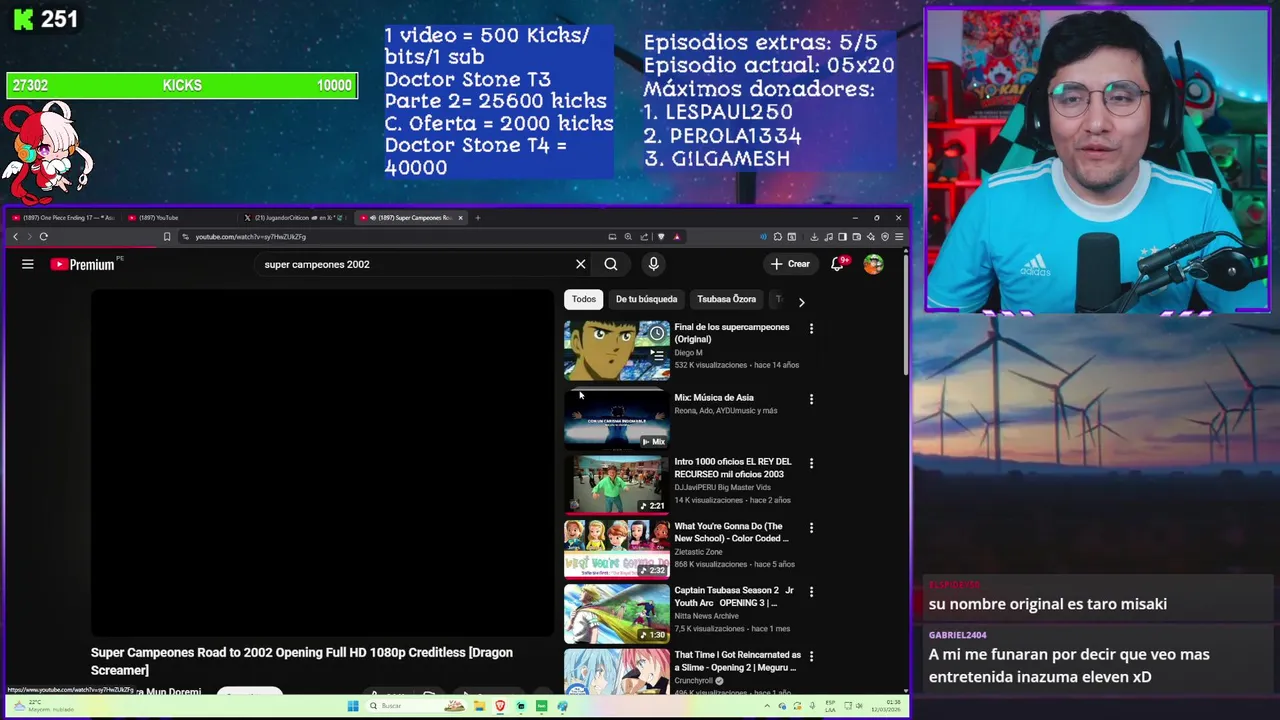This screenshot has height=720, width=1280.
Task: Open the Crear video menu
Action: (x=790, y=264)
